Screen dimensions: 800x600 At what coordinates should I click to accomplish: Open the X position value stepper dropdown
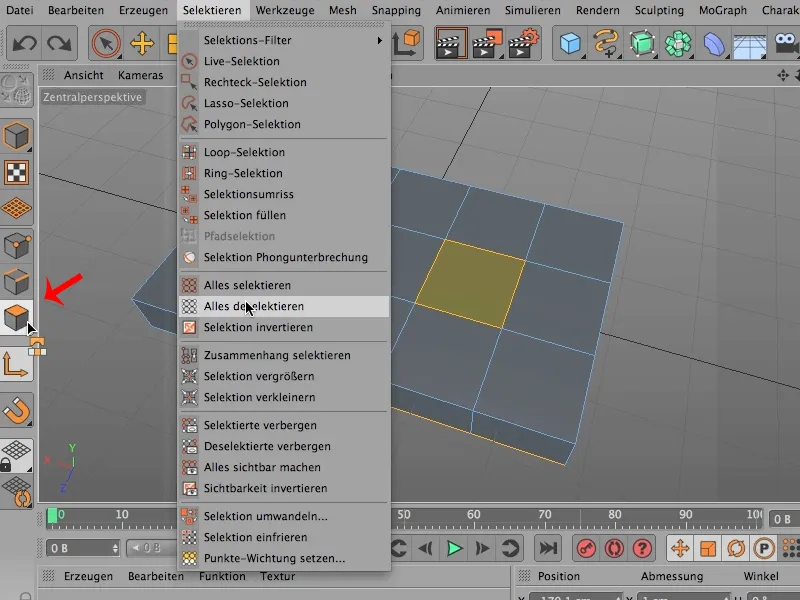[618, 596]
